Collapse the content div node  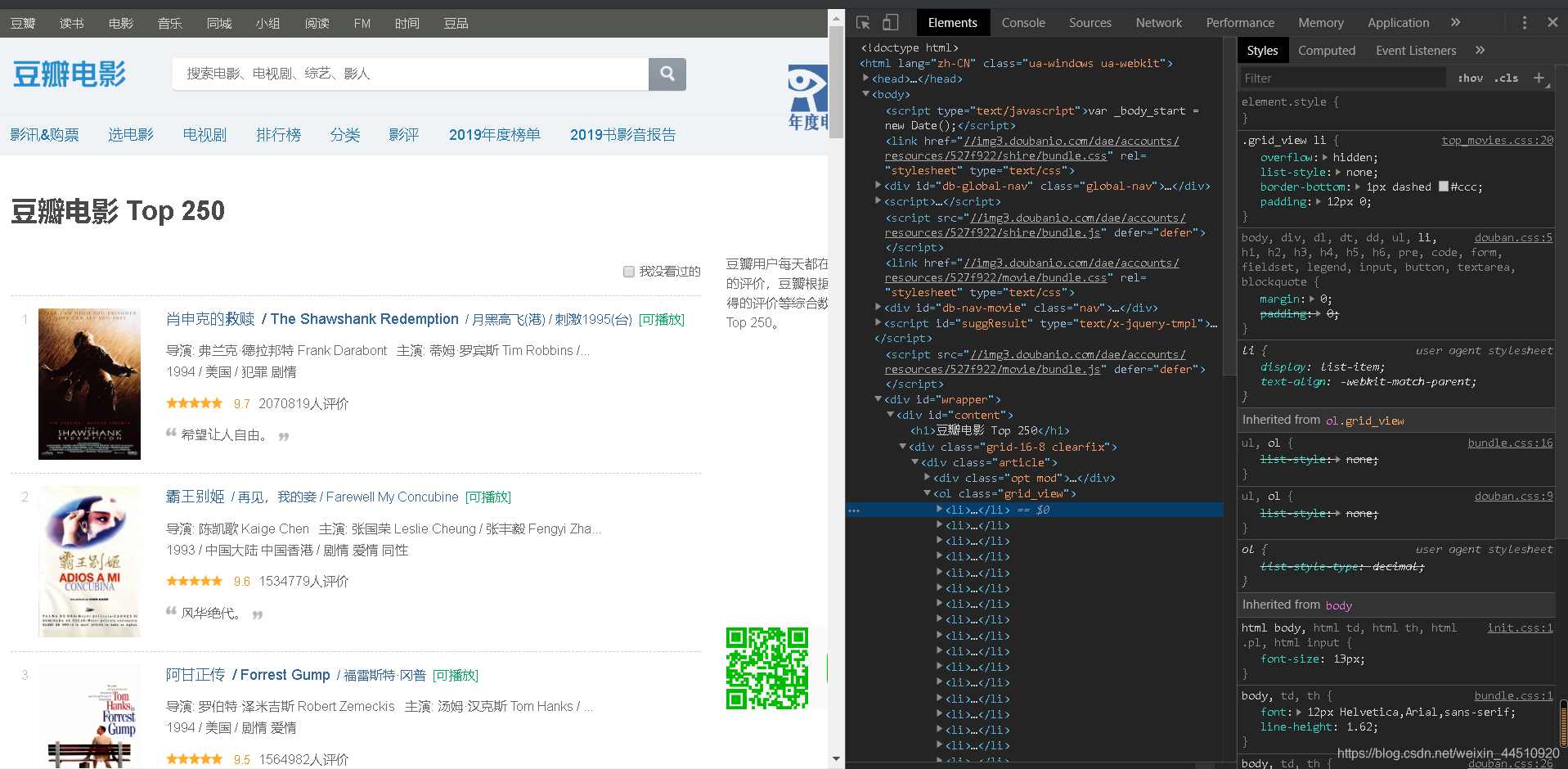(891, 415)
